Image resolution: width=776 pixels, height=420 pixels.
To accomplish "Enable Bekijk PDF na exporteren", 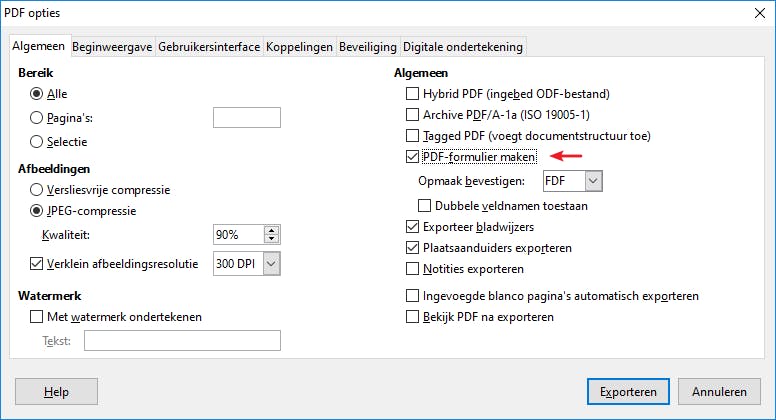I will tap(412, 317).
